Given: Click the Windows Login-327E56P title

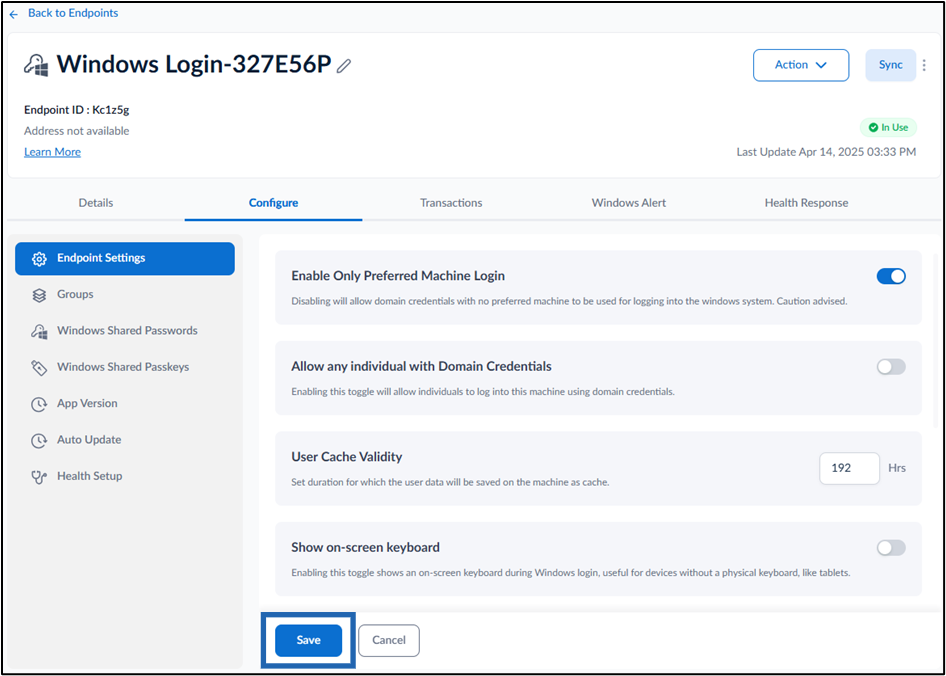Looking at the screenshot, I should [194, 65].
